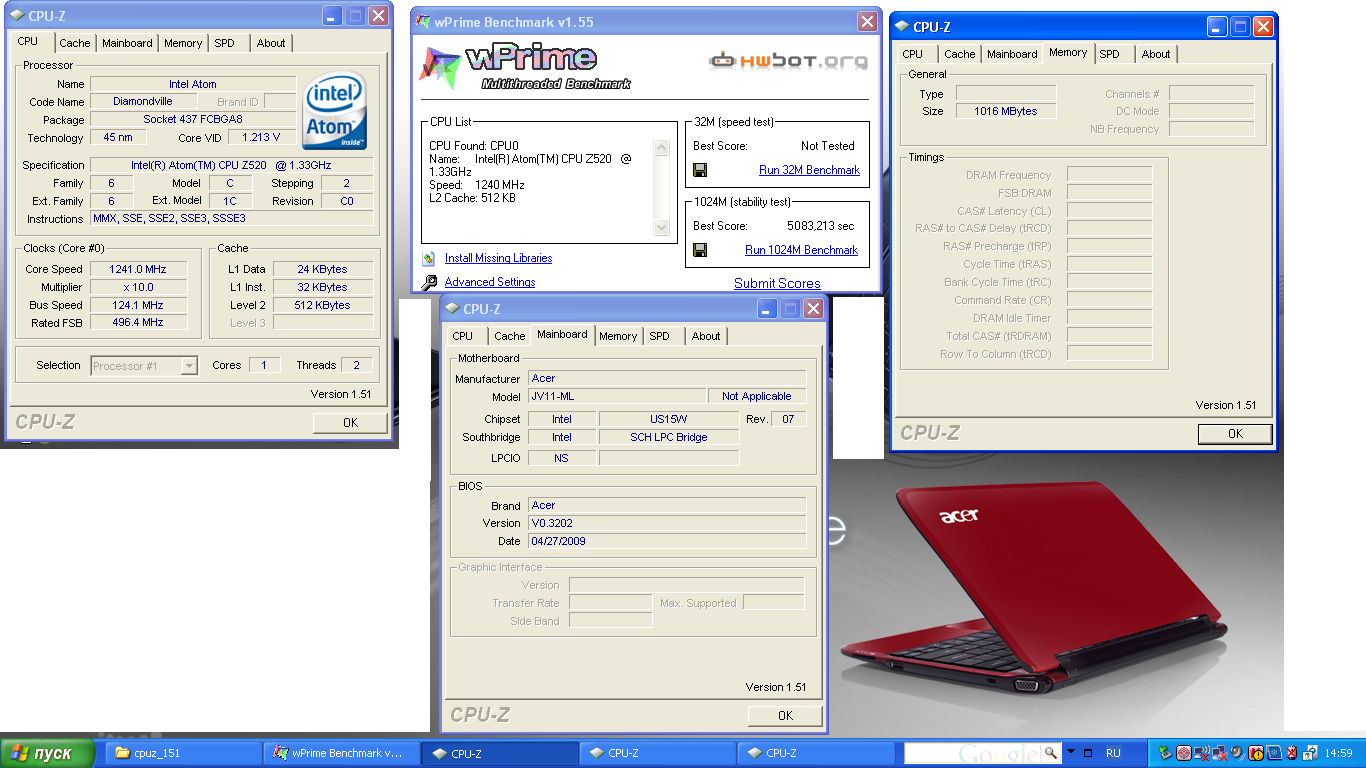The width and height of the screenshot is (1366, 768).
Task: Click the Package value Socket 437 FCBGA8
Action: (x=193, y=120)
